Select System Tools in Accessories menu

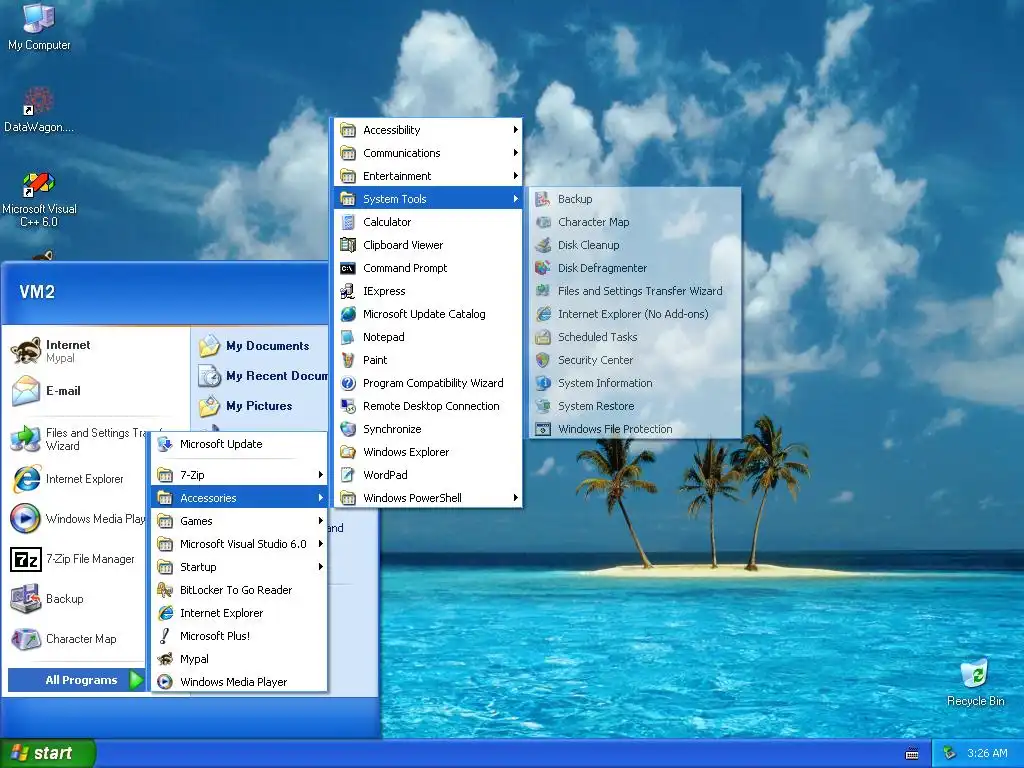(x=428, y=199)
